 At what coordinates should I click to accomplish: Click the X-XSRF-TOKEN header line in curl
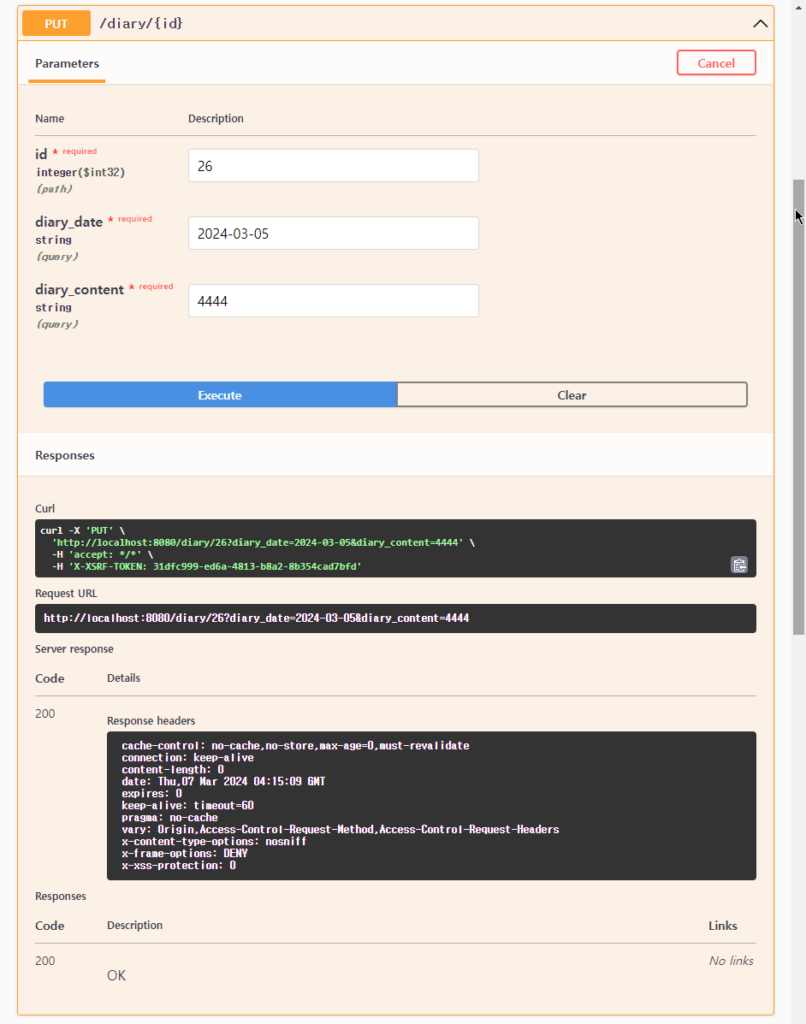[206, 566]
